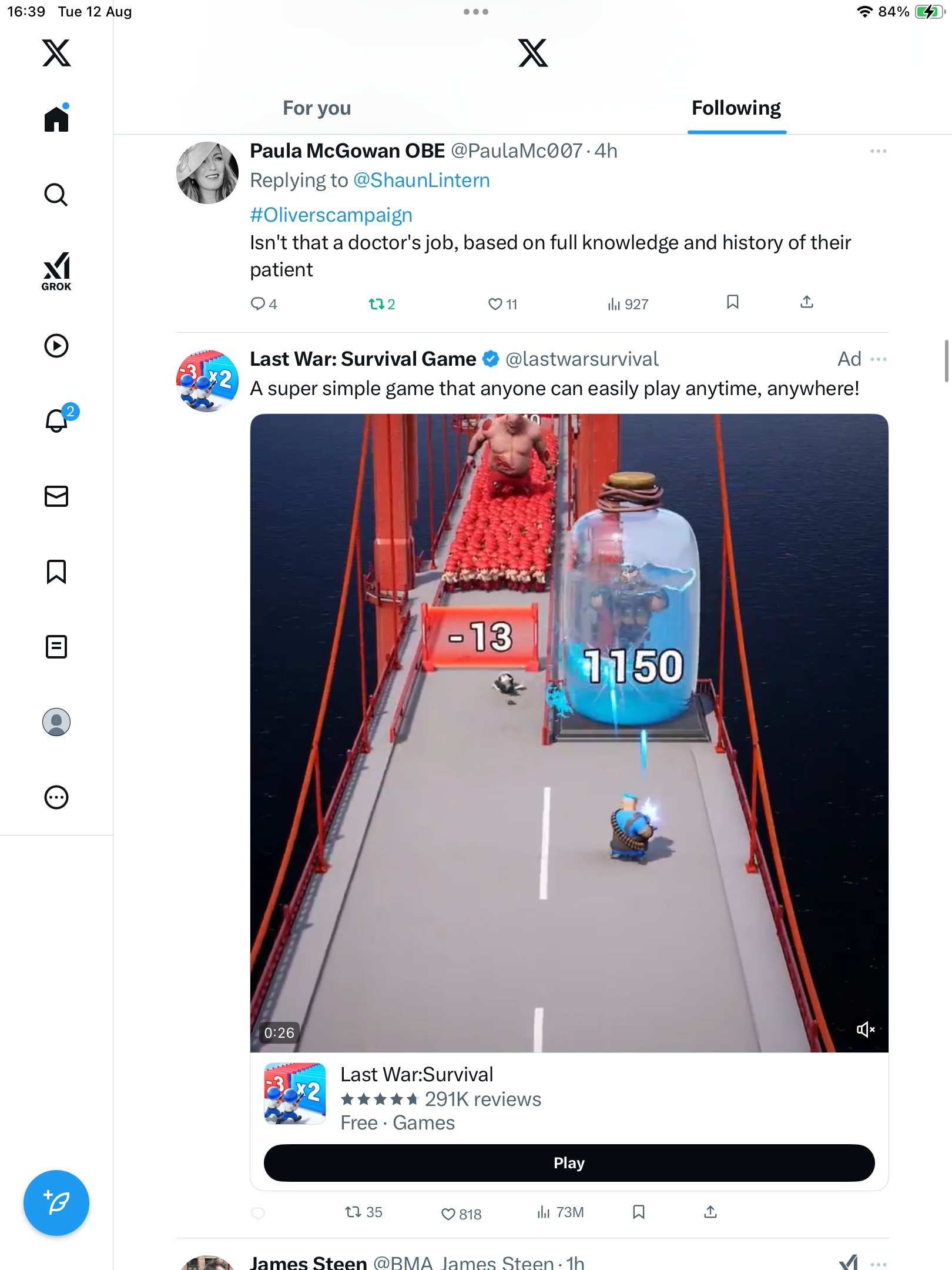Open more options on Paula McGowan's post
Viewport: 952px width, 1270px height.
(878, 151)
